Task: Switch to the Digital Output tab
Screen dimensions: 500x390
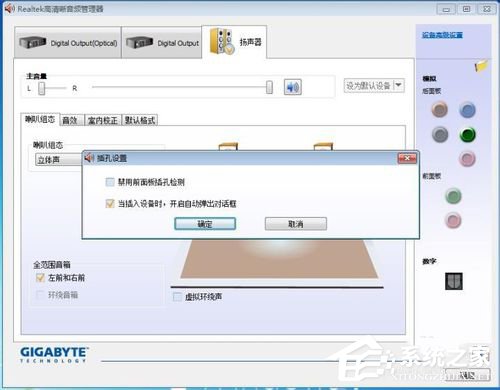Action: [x=162, y=43]
